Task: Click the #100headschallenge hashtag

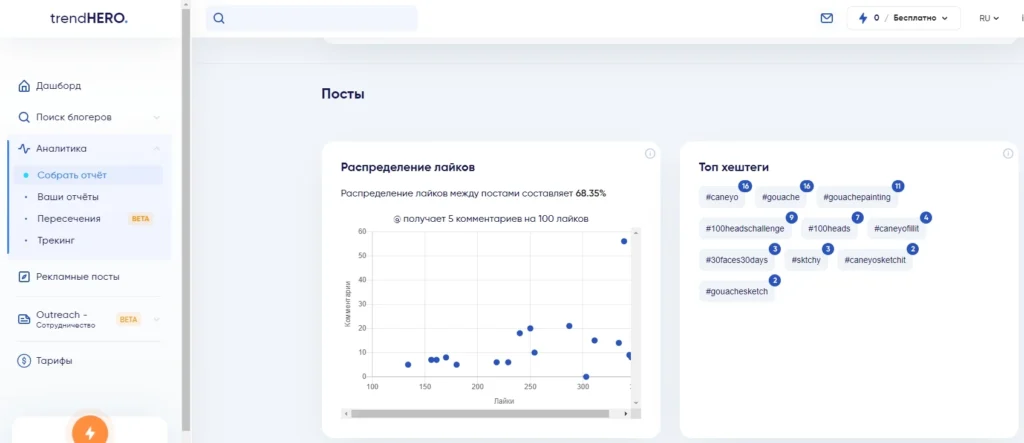Action: 745,229
